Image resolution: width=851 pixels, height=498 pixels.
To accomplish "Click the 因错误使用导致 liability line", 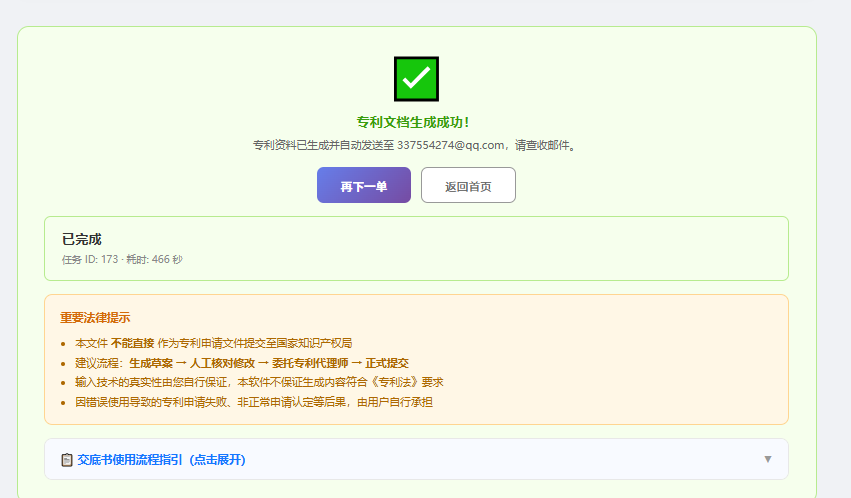I will pyautogui.click(x=253, y=402).
